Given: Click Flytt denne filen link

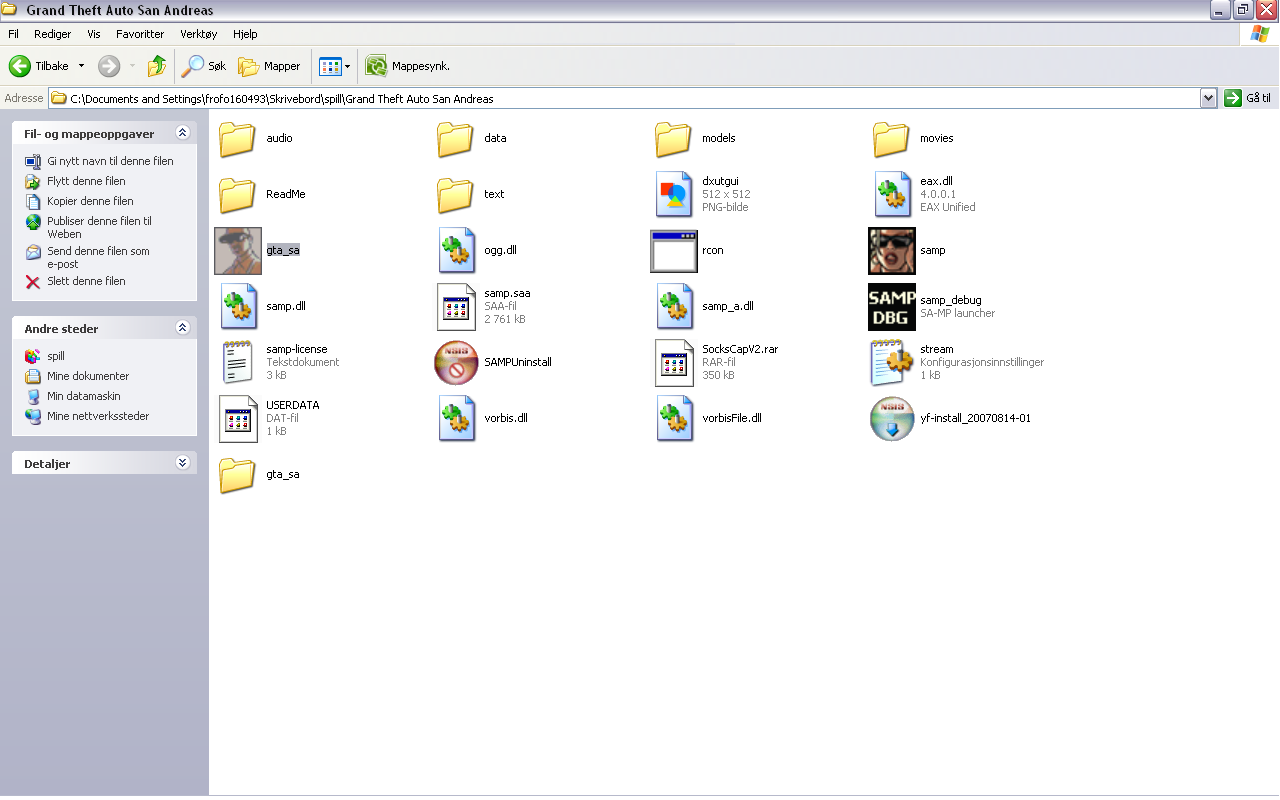Looking at the screenshot, I should pyautogui.click(x=86, y=181).
